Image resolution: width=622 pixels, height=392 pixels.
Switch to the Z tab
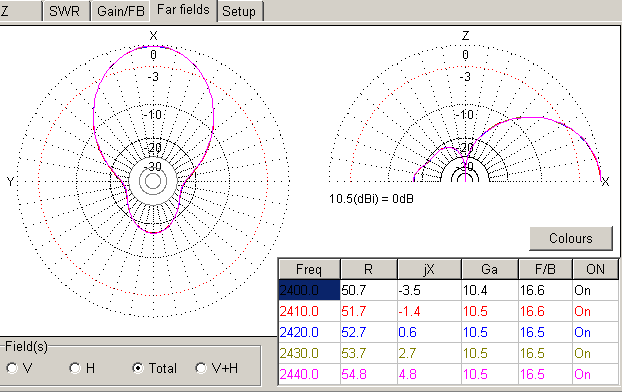(x=20, y=11)
